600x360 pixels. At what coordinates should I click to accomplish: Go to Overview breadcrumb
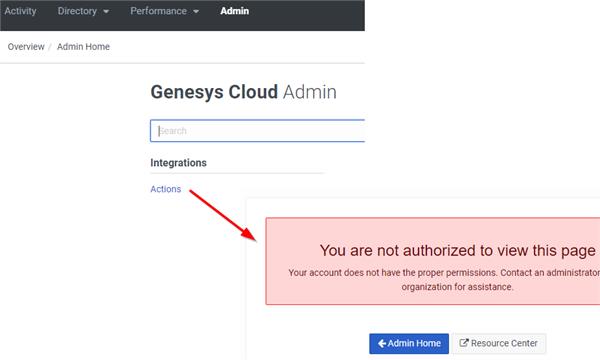[26, 47]
